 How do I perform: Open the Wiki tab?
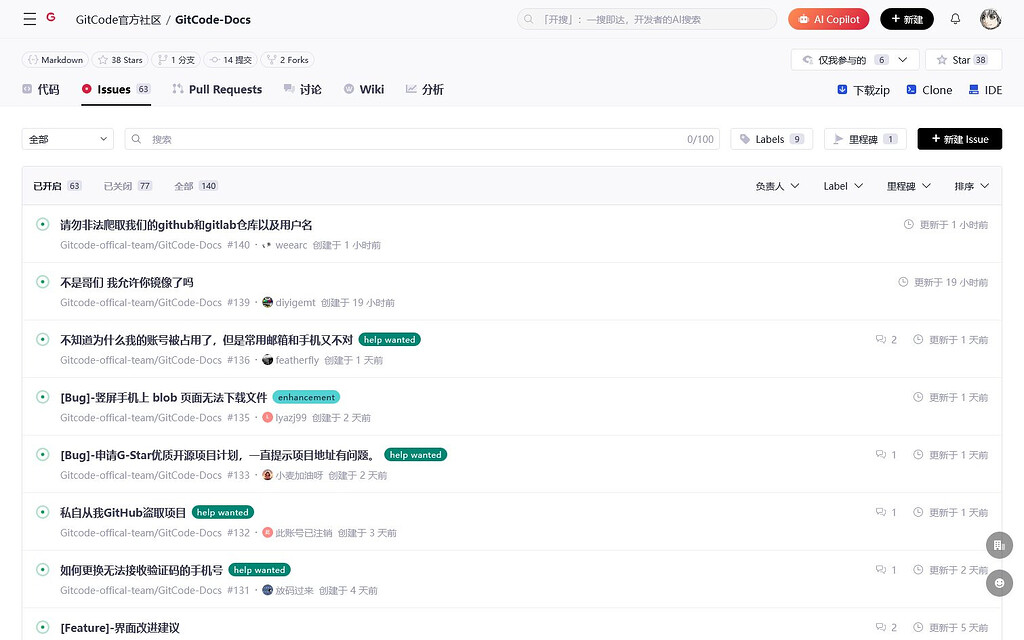364,89
